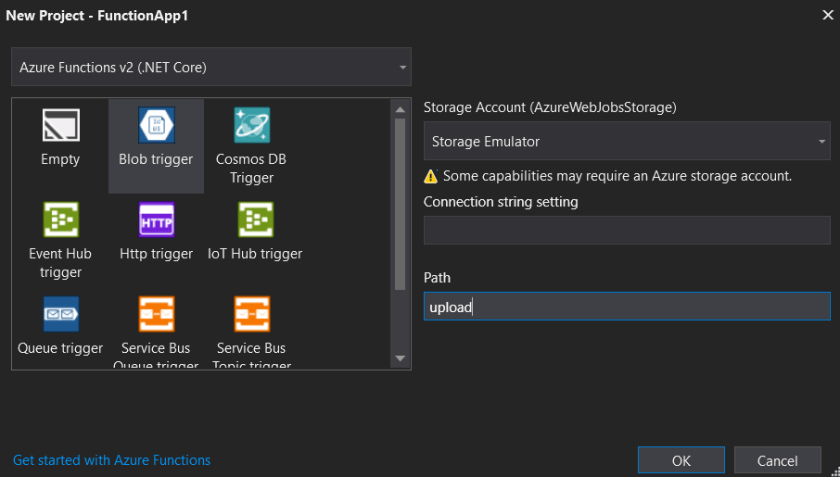This screenshot has height=477, width=840.
Task: Click the storage account warning icon
Action: click(x=431, y=176)
